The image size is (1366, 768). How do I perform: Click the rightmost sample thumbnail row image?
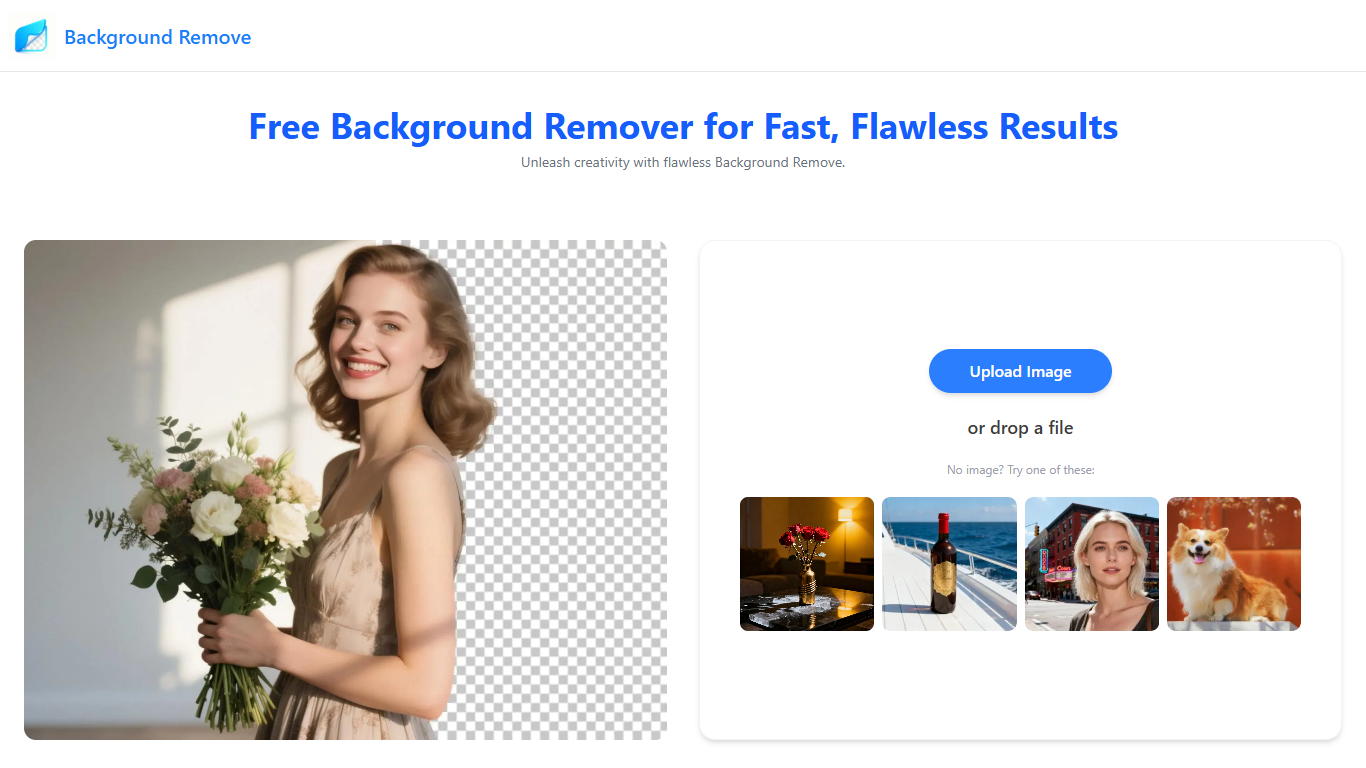tap(1233, 563)
